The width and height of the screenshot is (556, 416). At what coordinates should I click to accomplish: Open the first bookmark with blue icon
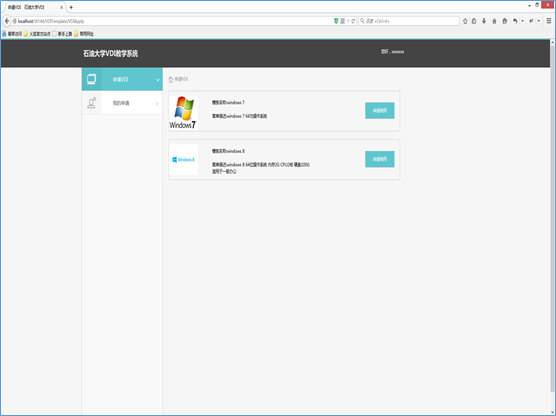[x=12, y=34]
